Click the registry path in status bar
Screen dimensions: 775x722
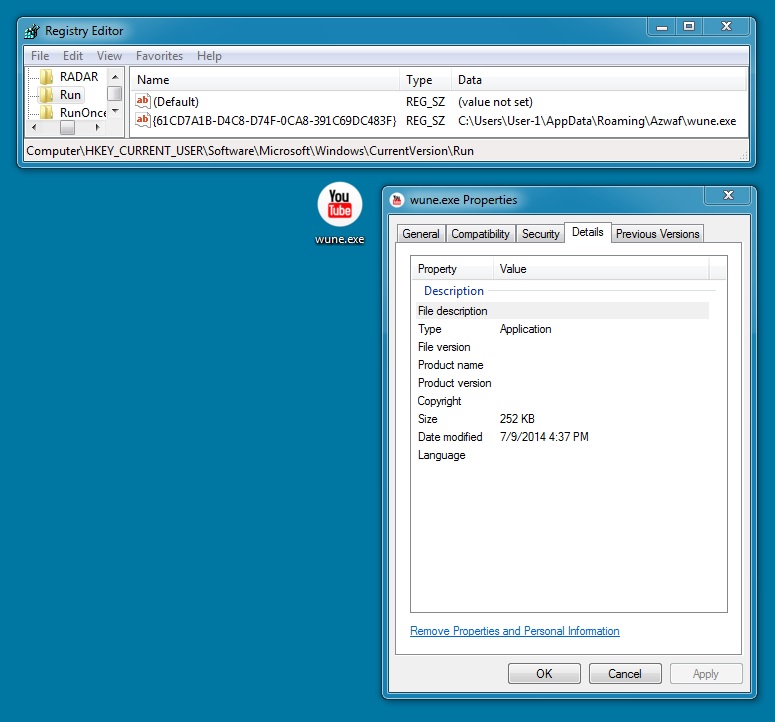click(250, 151)
